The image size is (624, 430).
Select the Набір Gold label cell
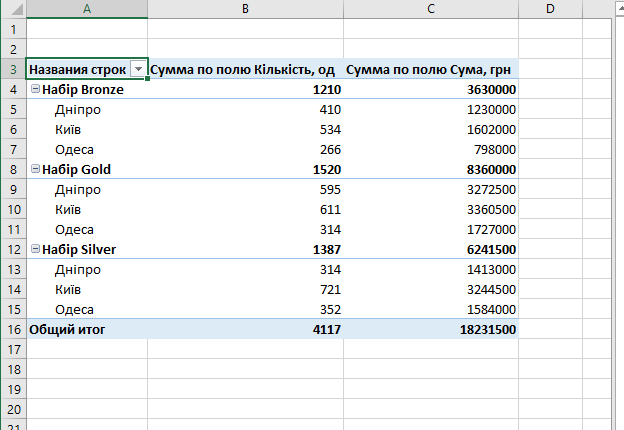click(87, 169)
